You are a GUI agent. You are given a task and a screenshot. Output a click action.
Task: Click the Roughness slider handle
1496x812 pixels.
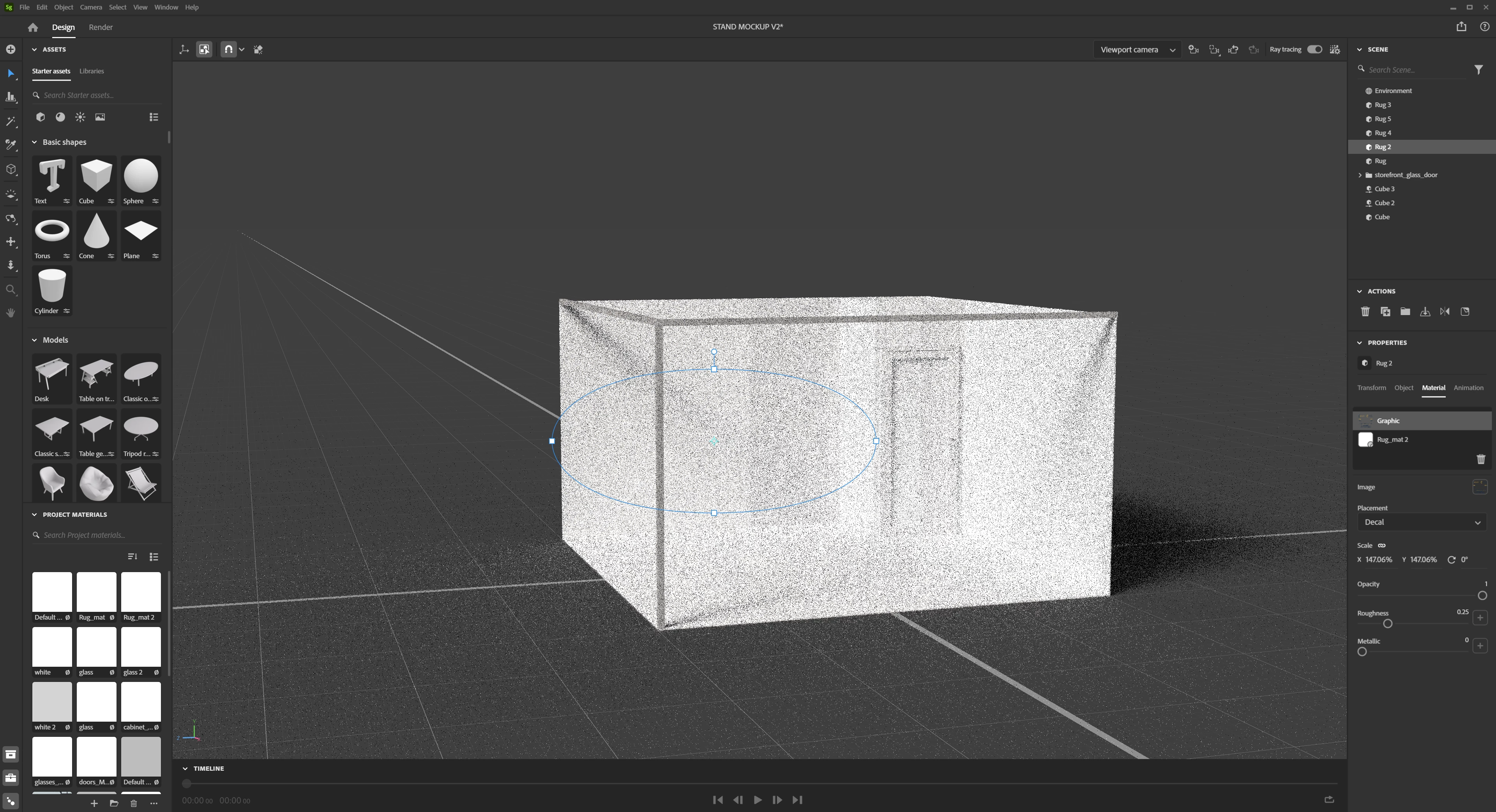1388,624
